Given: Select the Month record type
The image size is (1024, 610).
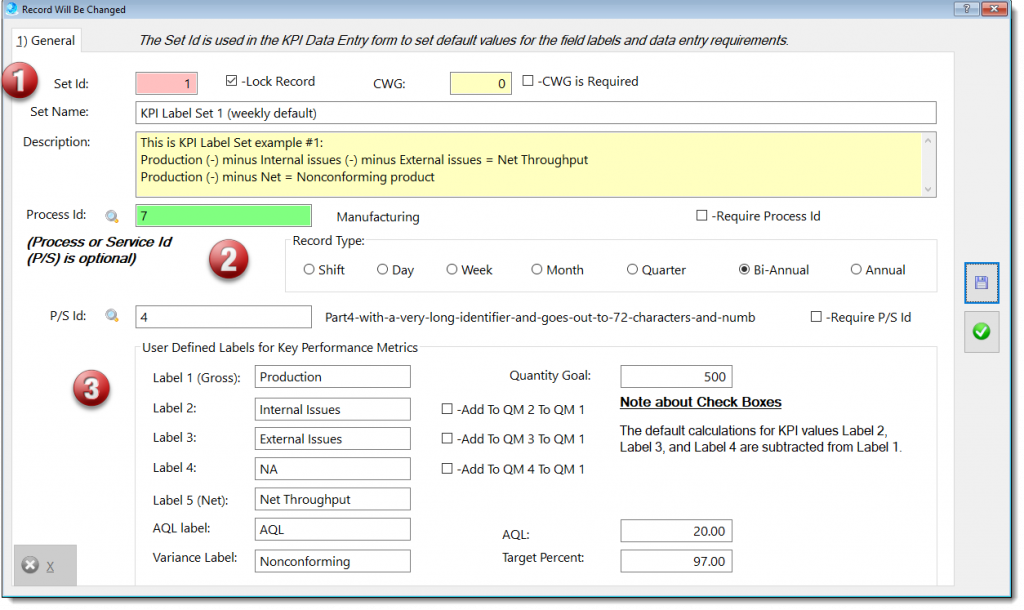Looking at the screenshot, I should [537, 269].
